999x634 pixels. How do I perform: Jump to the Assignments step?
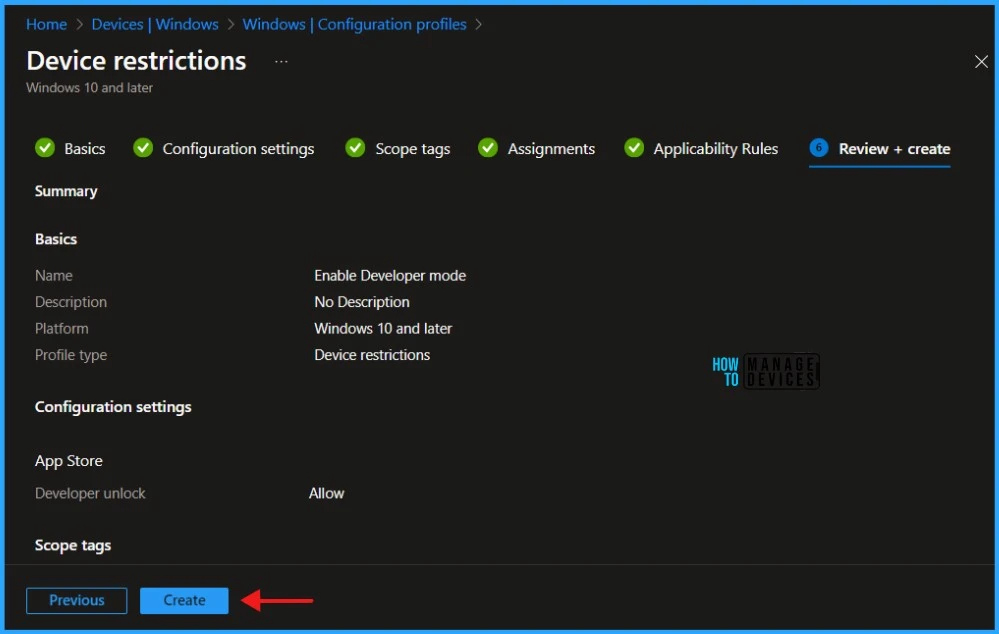(551, 148)
